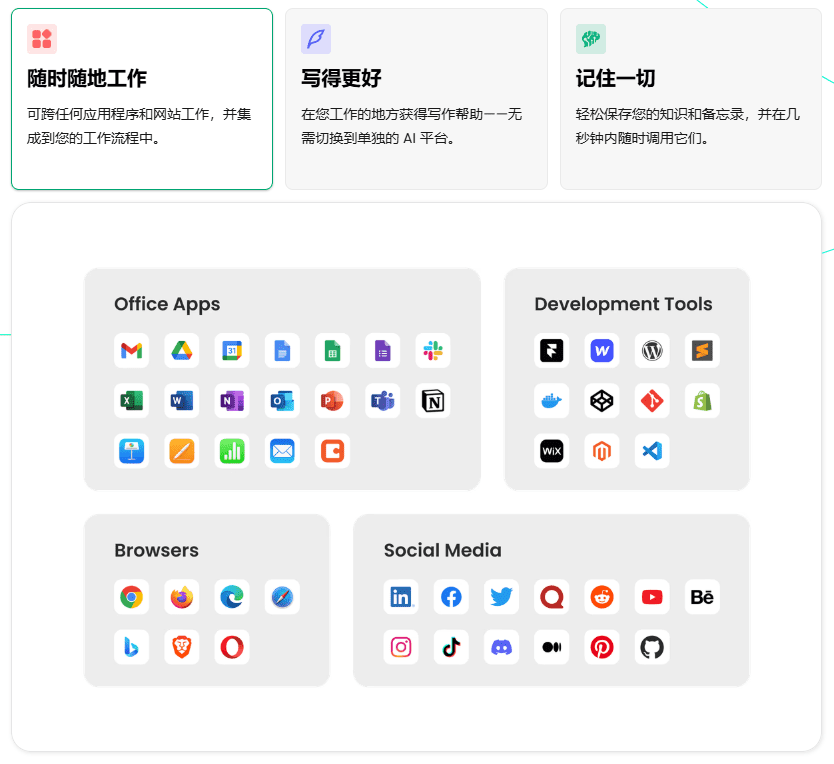
Task: Click the Webflow icon
Action: (x=602, y=351)
